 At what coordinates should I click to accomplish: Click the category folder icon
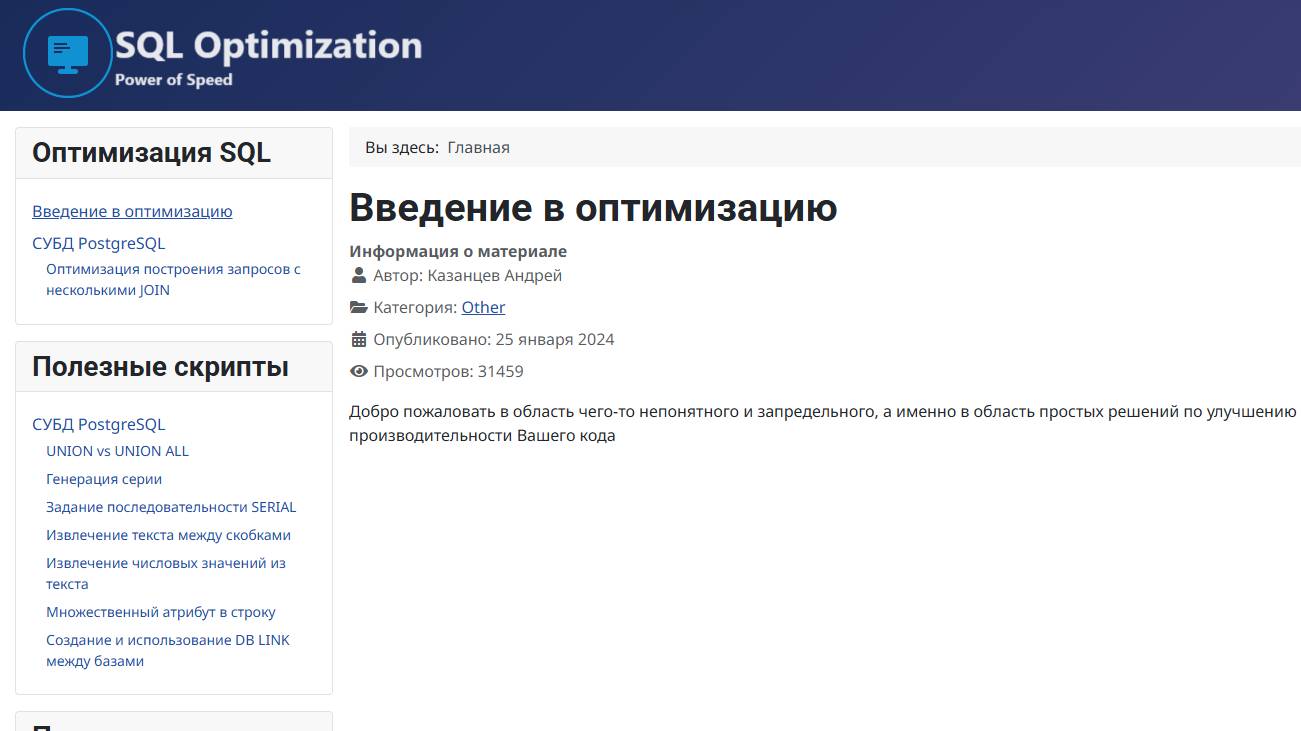[x=359, y=307]
